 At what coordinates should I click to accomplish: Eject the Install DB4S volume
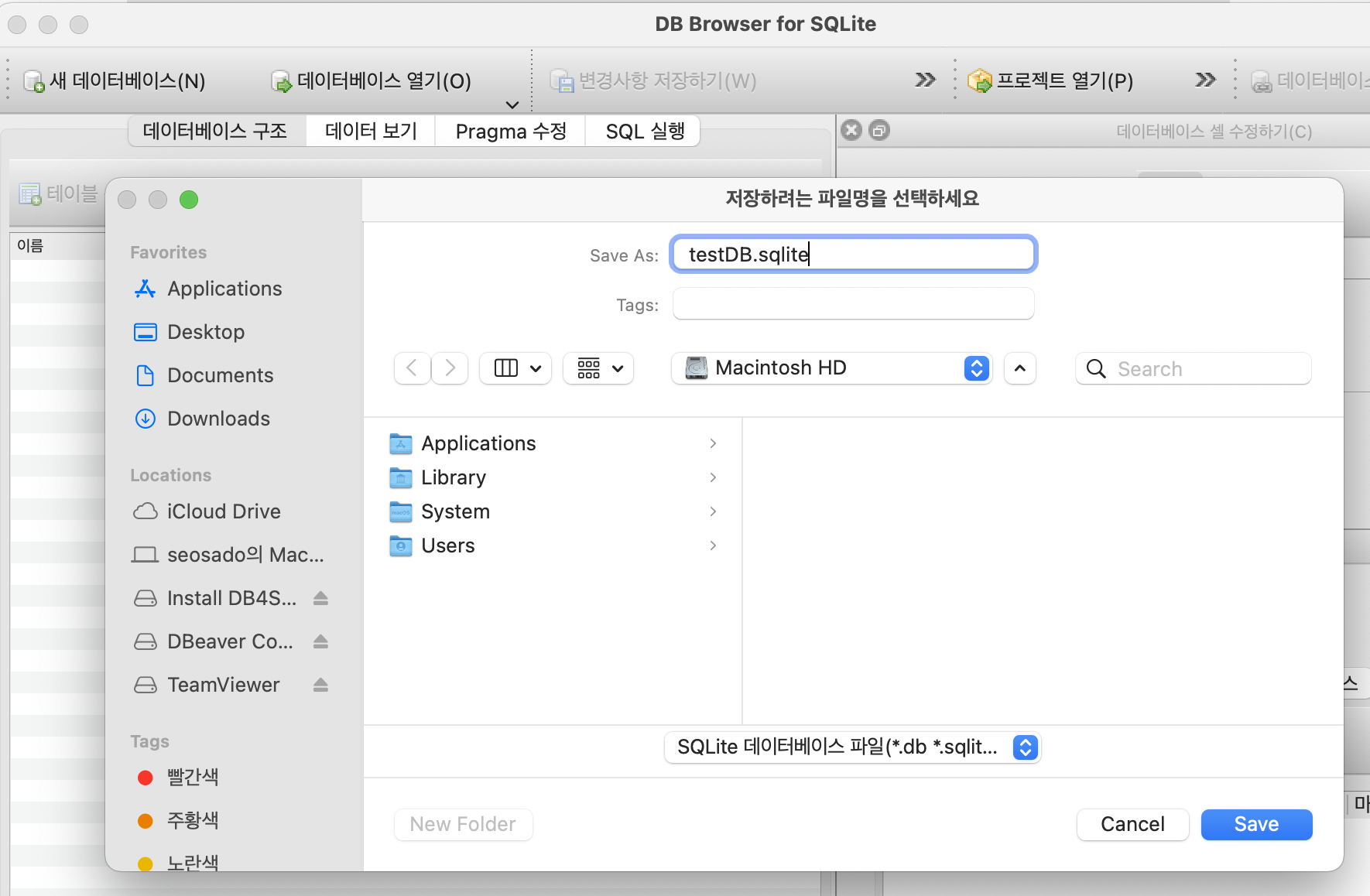click(x=321, y=598)
